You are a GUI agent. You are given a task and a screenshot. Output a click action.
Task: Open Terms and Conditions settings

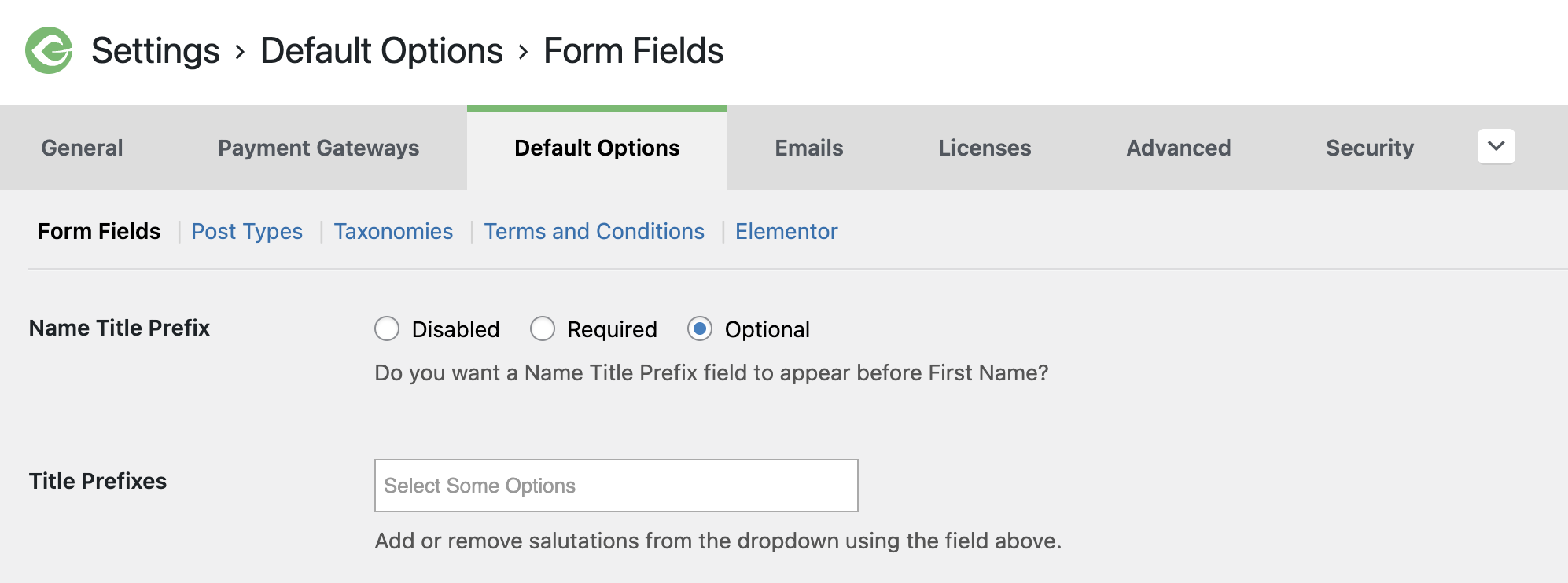(x=594, y=231)
